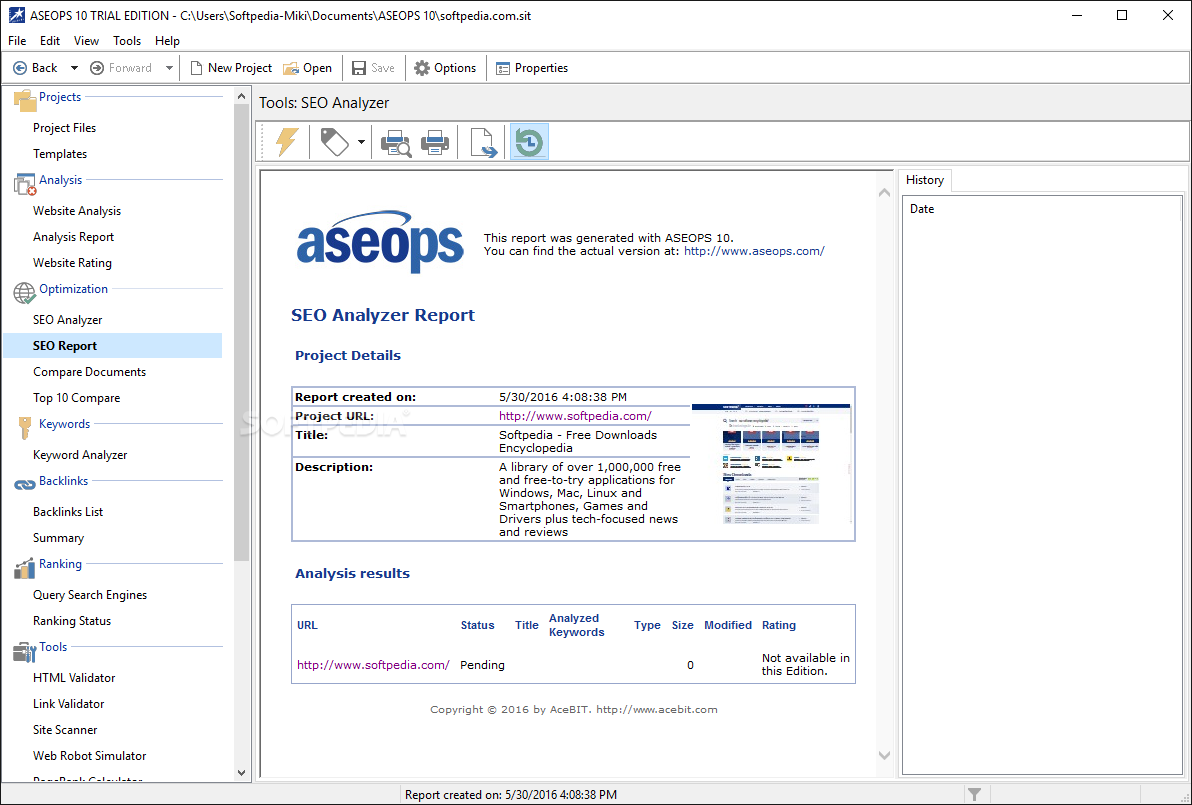Select the highlighted SEO Report item
This screenshot has width=1192, height=805.
pyautogui.click(x=113, y=345)
